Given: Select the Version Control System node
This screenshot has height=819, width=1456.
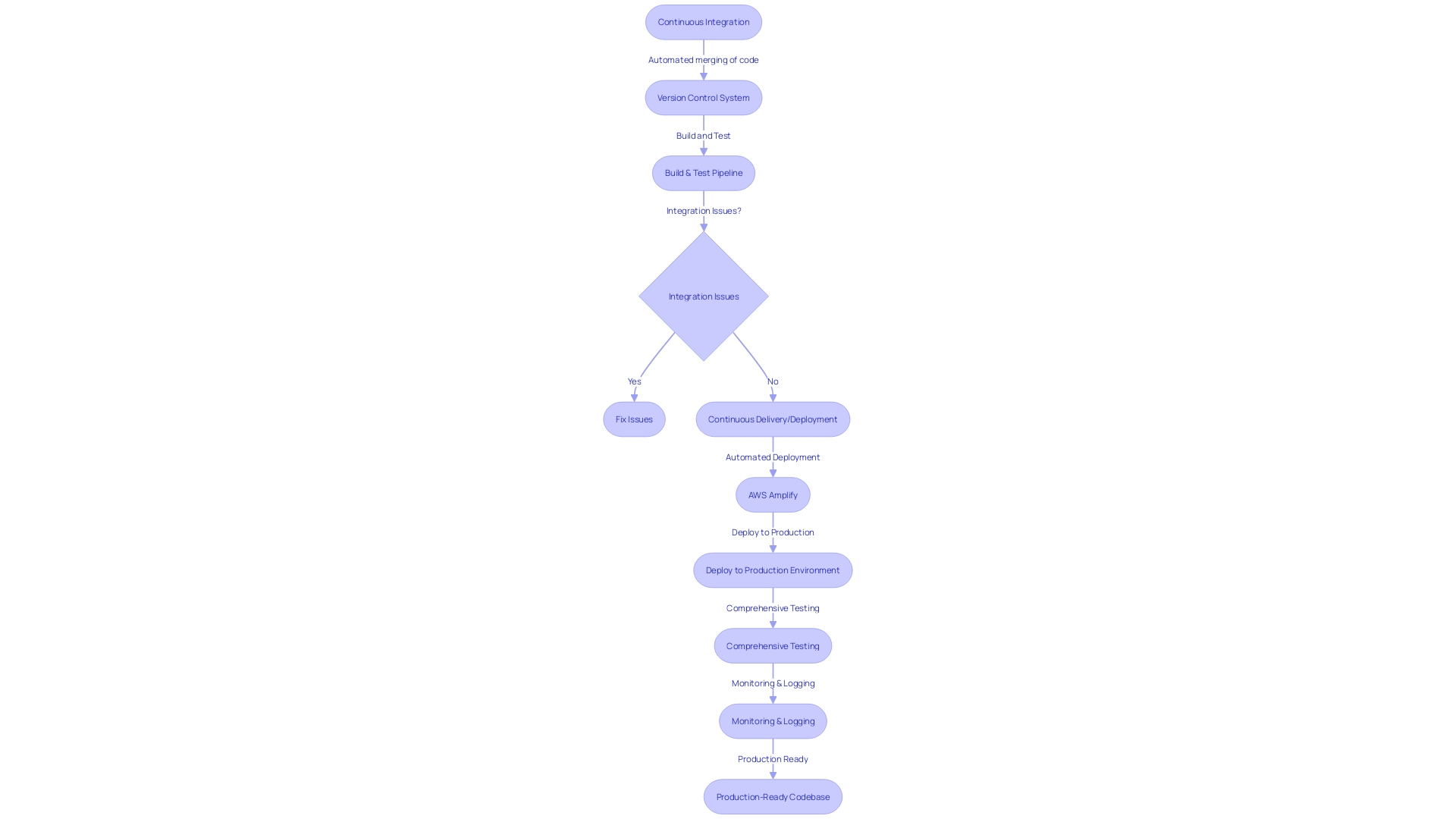Looking at the screenshot, I should [x=704, y=97].
